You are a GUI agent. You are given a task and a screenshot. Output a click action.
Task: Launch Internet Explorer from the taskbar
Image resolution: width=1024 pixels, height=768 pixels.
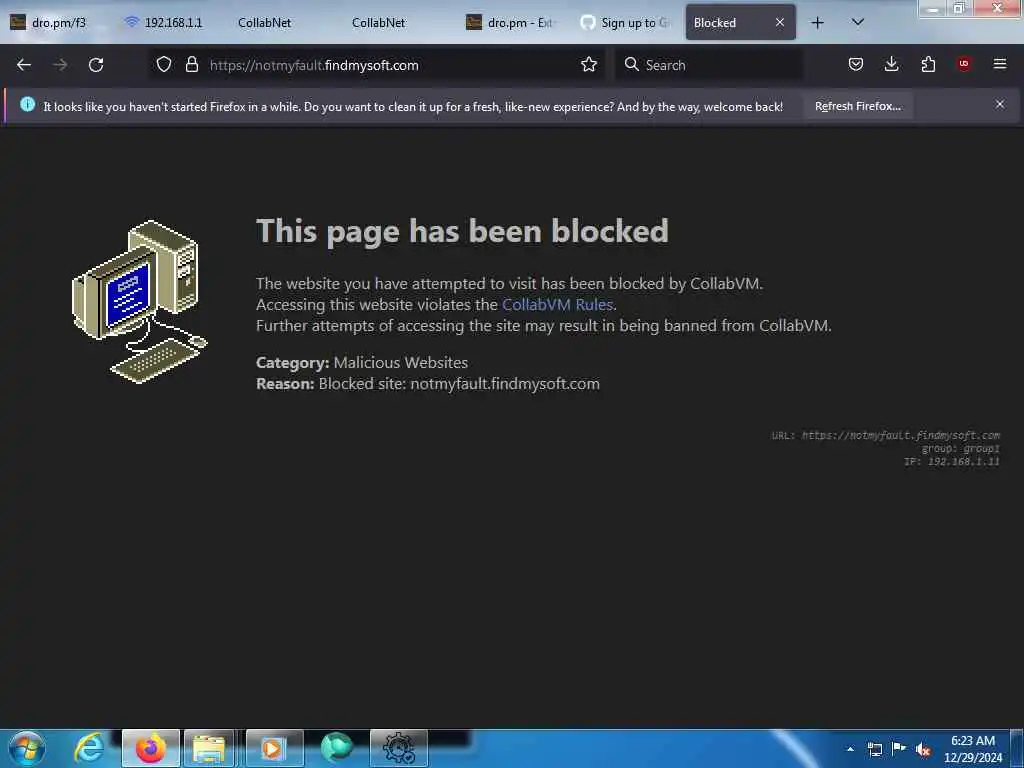[88, 748]
